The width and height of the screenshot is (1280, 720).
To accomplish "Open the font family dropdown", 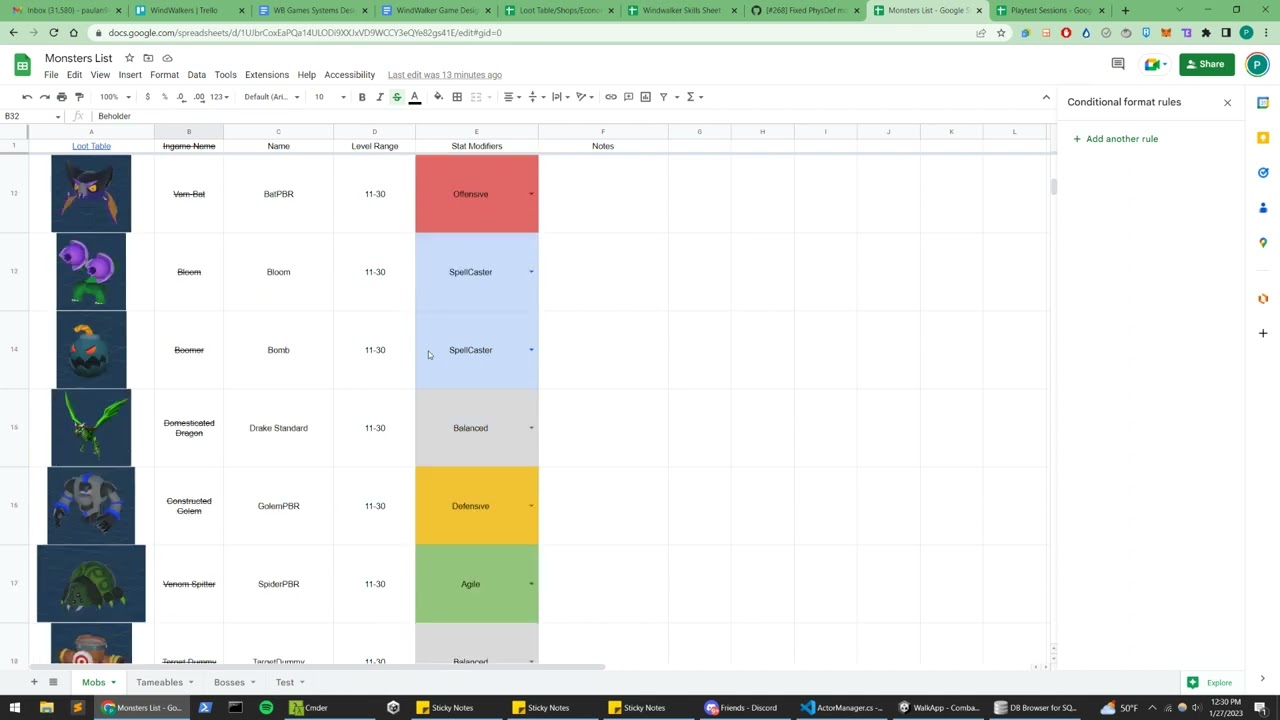I will coord(272,97).
